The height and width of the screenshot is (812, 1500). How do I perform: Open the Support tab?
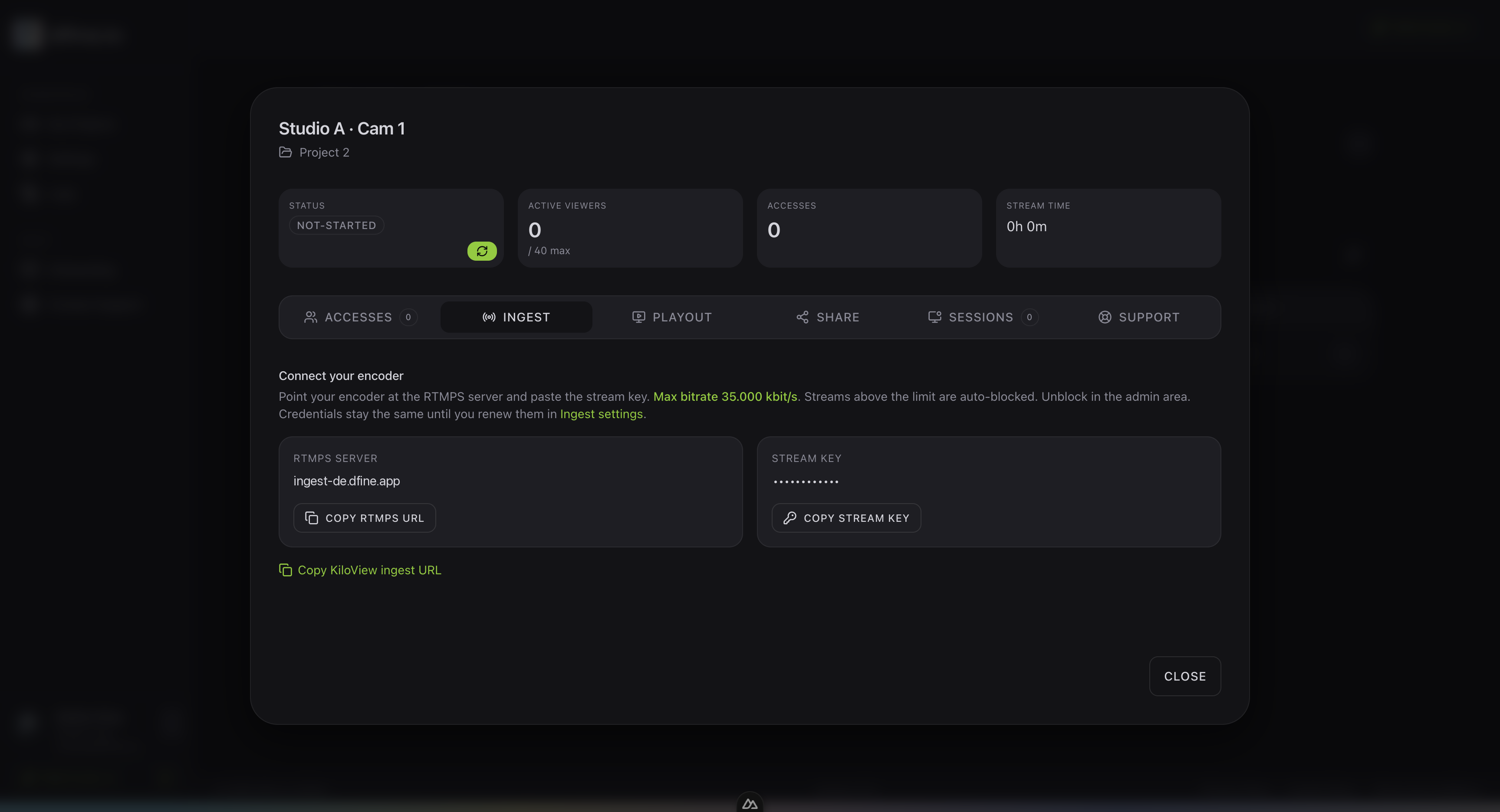[x=1139, y=317]
